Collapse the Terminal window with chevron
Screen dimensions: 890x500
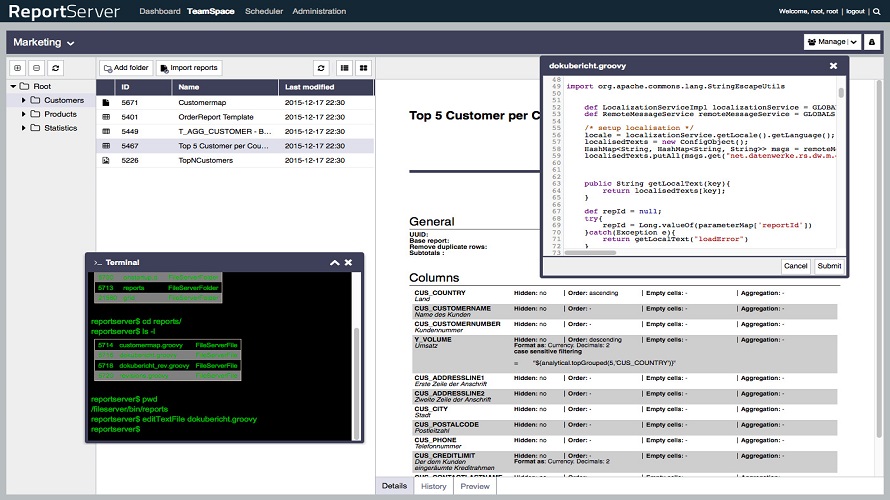point(335,262)
